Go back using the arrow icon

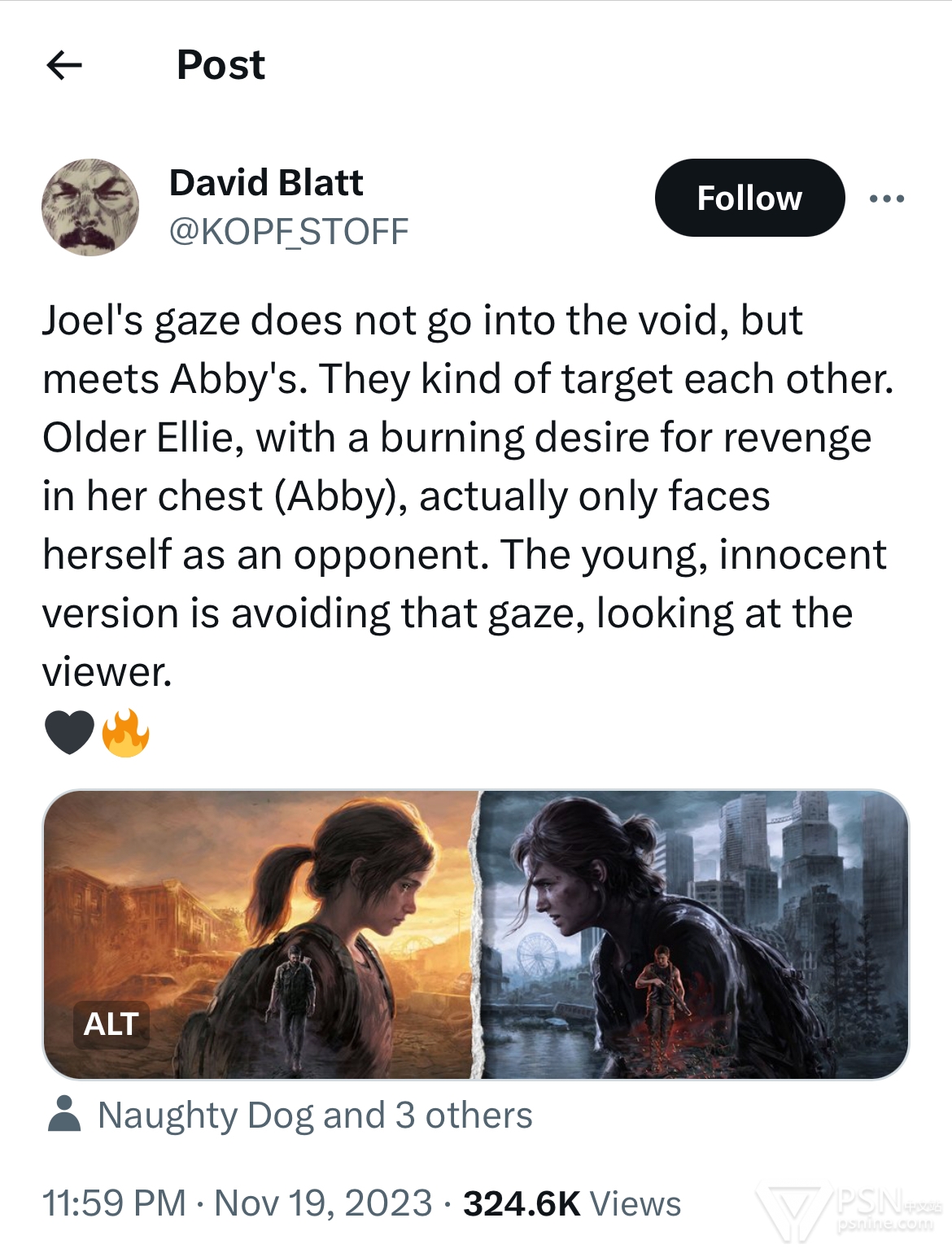click(64, 64)
